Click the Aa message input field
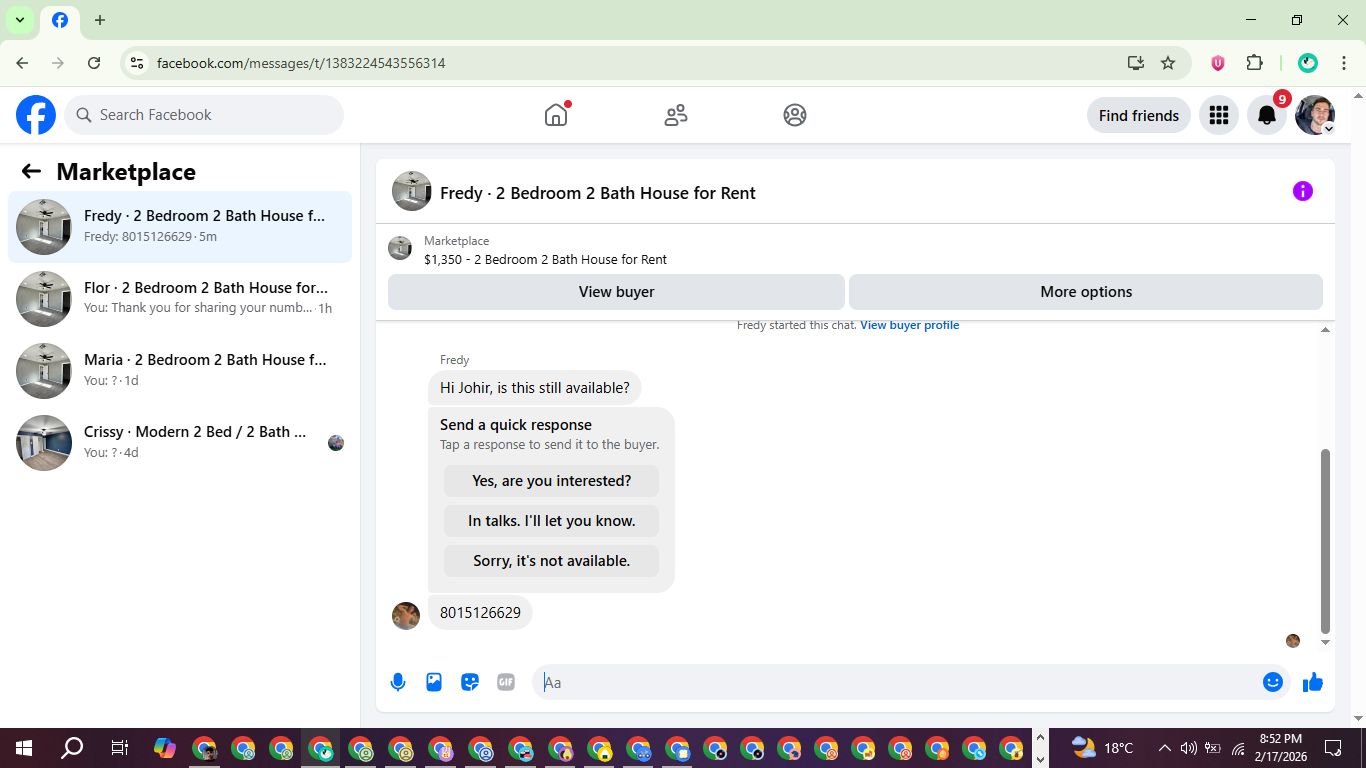Image resolution: width=1366 pixels, height=768 pixels. 900,682
